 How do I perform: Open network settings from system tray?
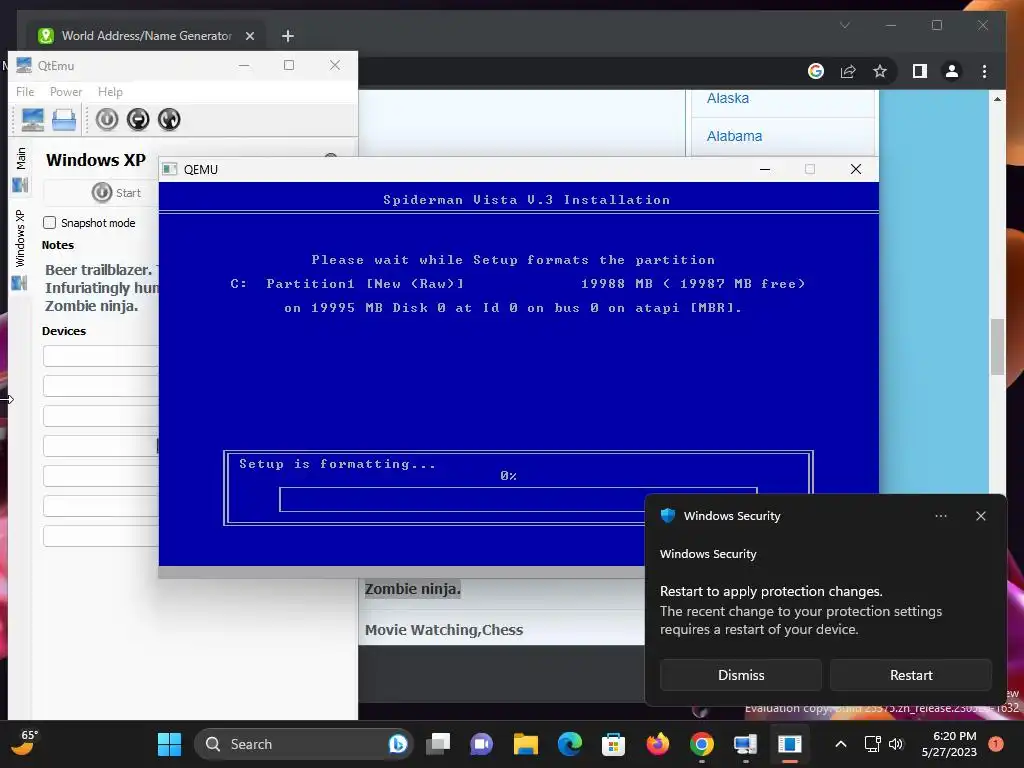click(x=872, y=744)
